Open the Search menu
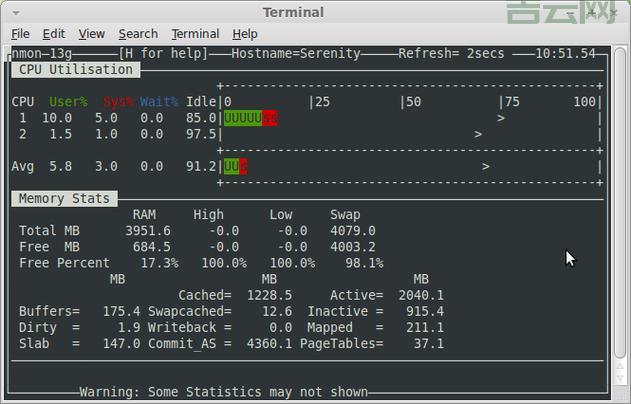 coord(138,33)
